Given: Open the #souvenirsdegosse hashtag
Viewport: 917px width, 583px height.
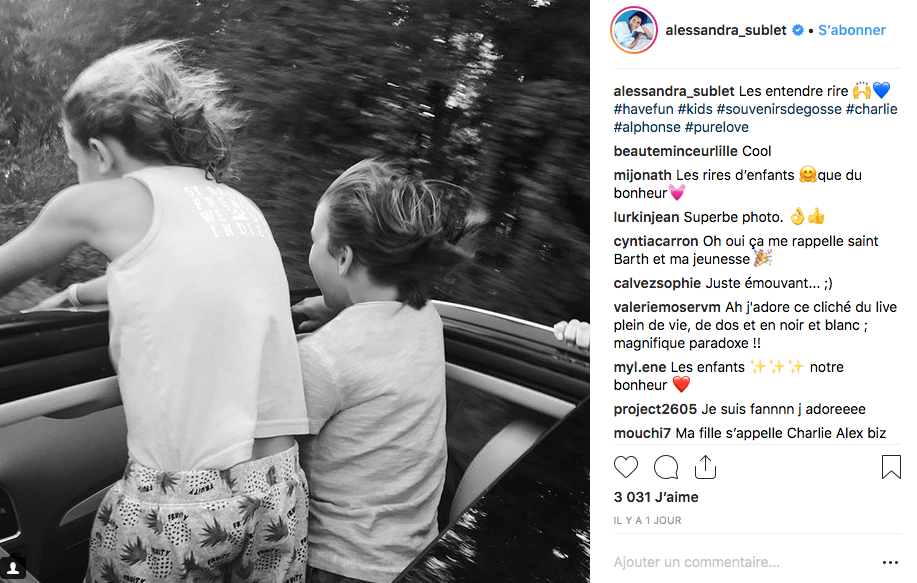Looking at the screenshot, I should pos(779,109).
